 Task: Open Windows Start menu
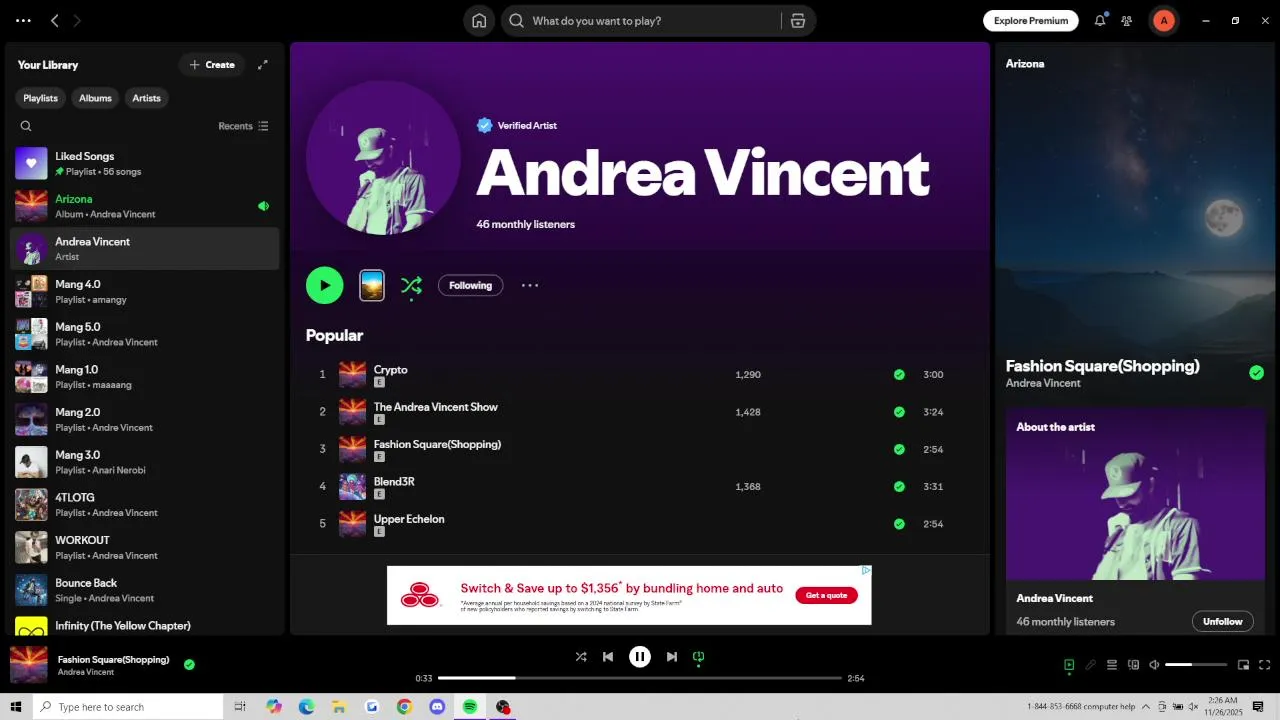(16, 707)
